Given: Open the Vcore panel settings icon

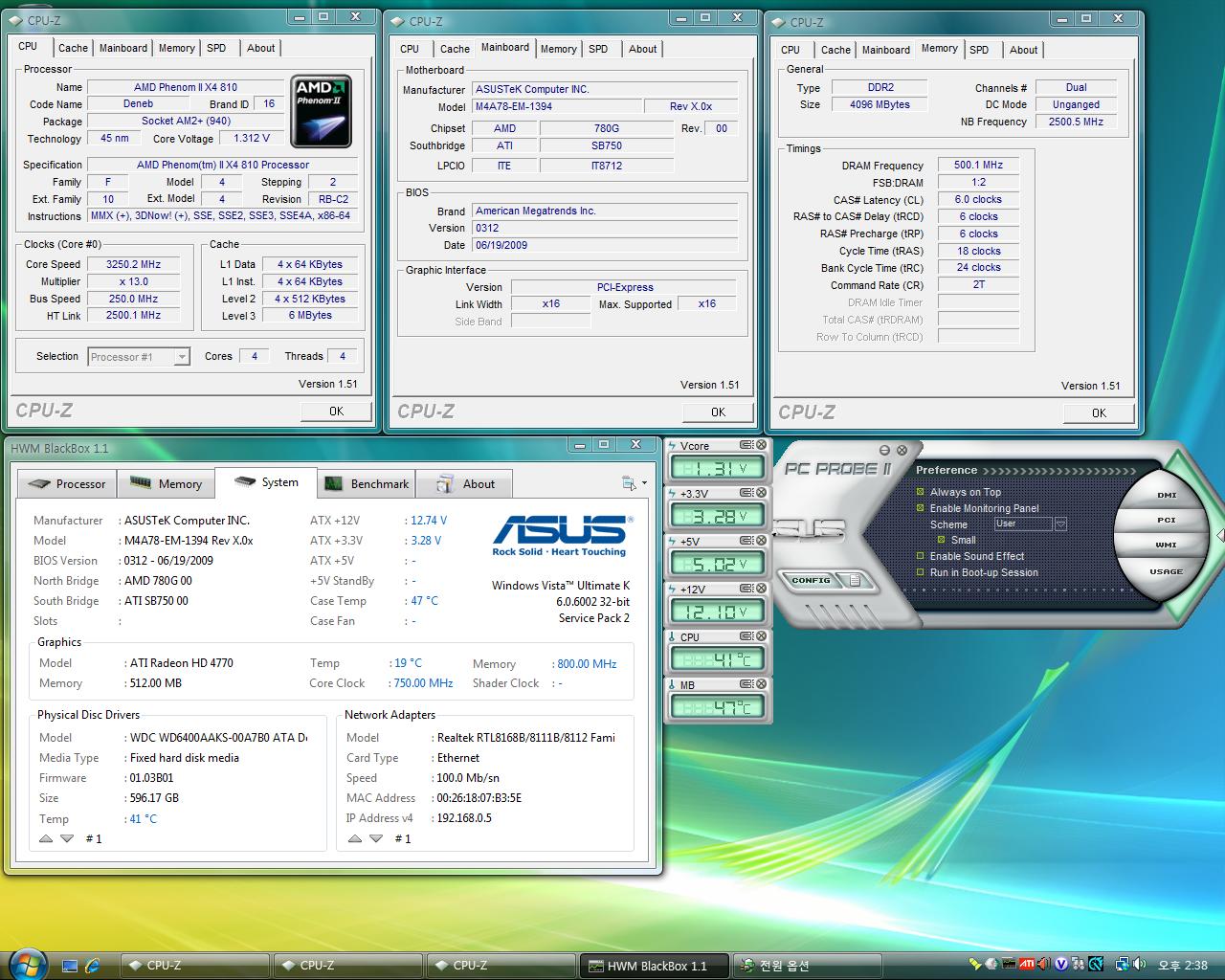Looking at the screenshot, I should click(747, 445).
